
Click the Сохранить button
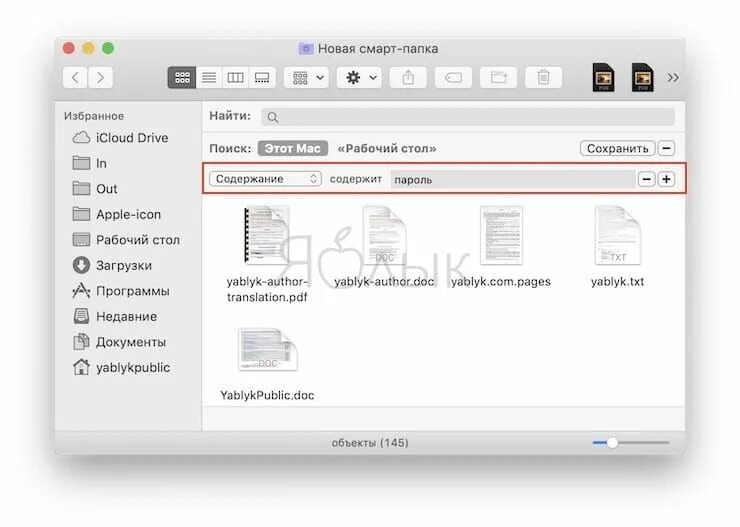click(617, 149)
